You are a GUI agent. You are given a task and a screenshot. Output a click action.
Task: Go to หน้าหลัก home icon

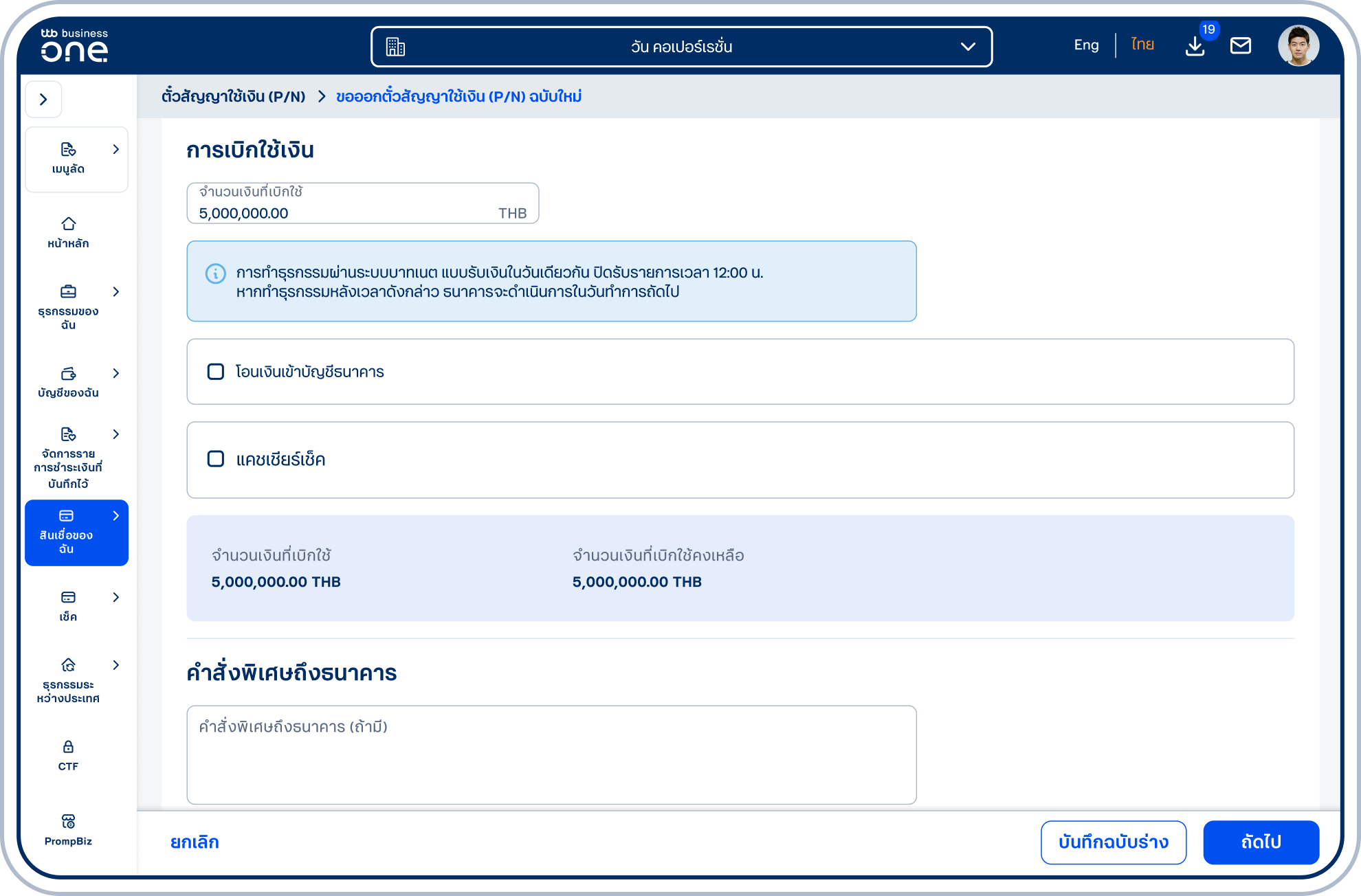[68, 224]
